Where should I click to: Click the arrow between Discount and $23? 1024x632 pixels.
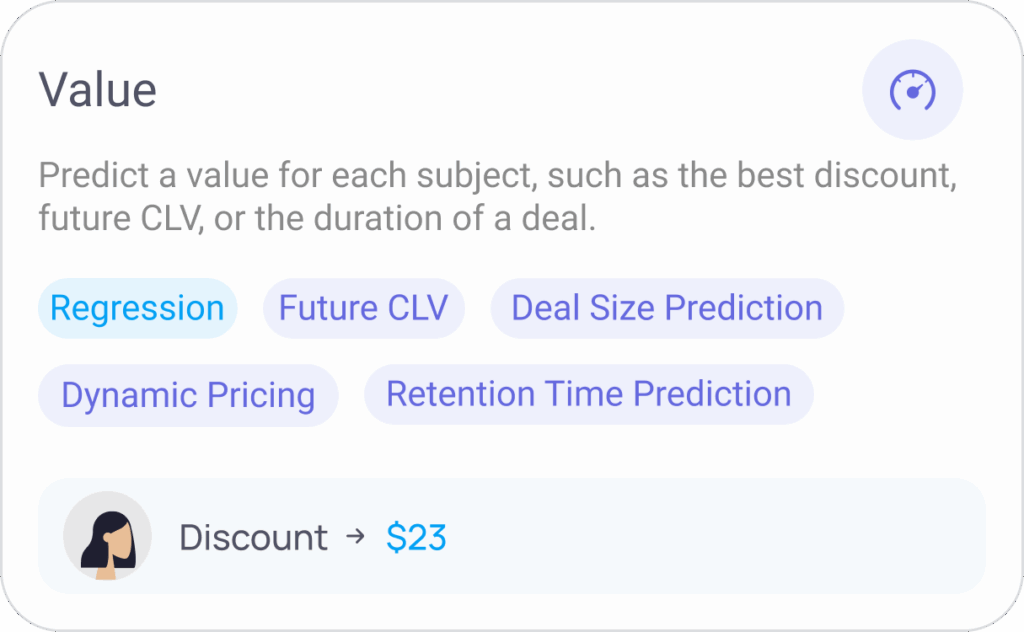[x=356, y=537]
